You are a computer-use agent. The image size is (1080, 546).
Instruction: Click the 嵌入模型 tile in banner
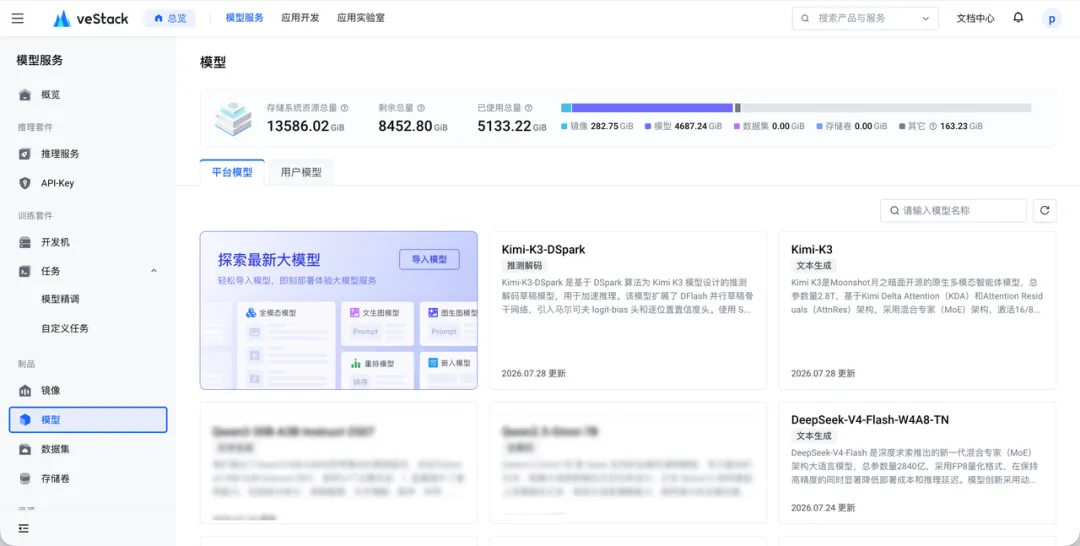[x=449, y=370]
